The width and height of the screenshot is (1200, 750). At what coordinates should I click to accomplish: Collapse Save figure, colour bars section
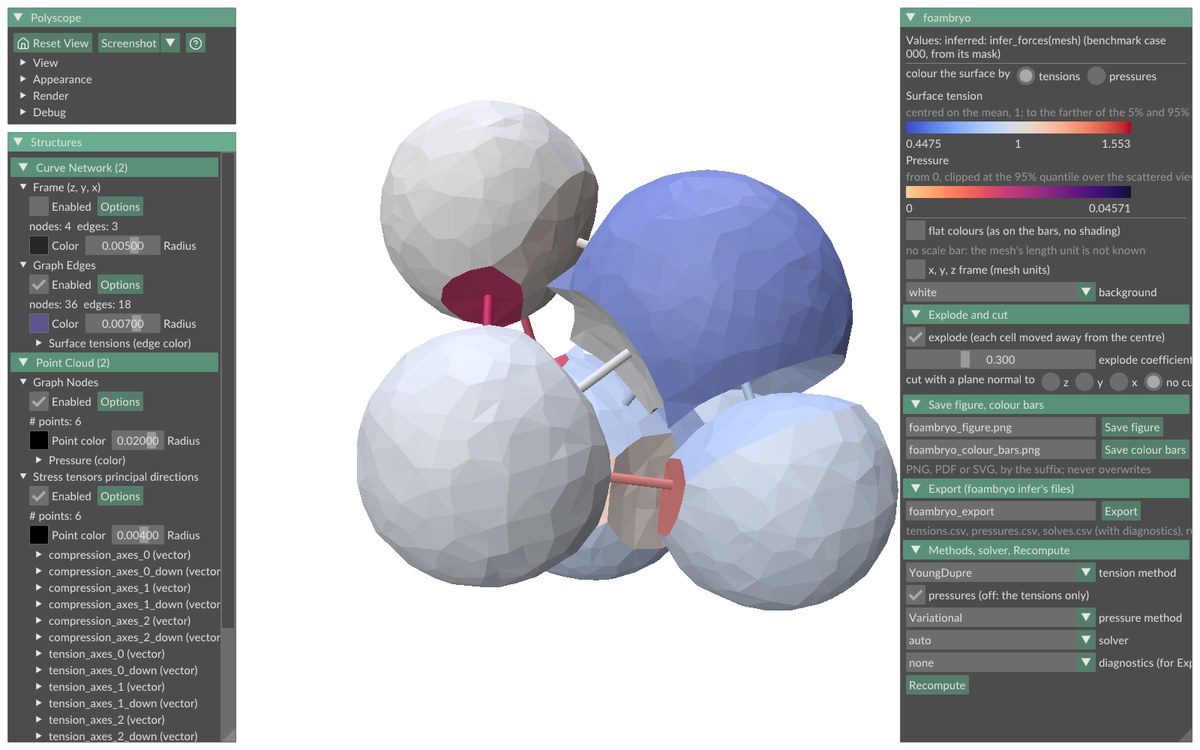(x=1046, y=405)
